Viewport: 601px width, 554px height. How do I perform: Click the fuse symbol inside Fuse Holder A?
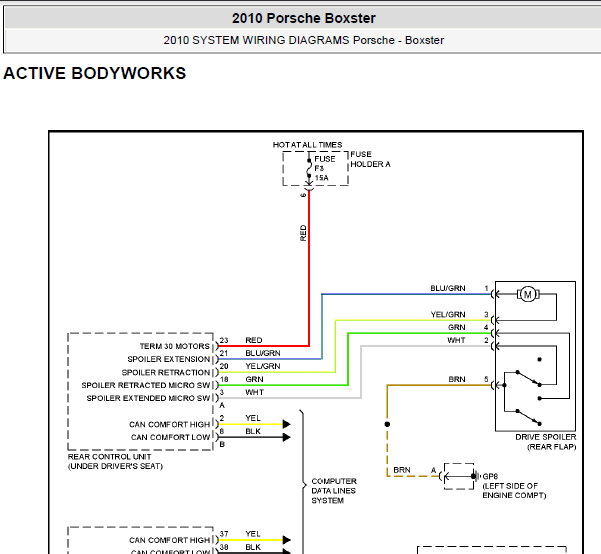tap(309, 168)
